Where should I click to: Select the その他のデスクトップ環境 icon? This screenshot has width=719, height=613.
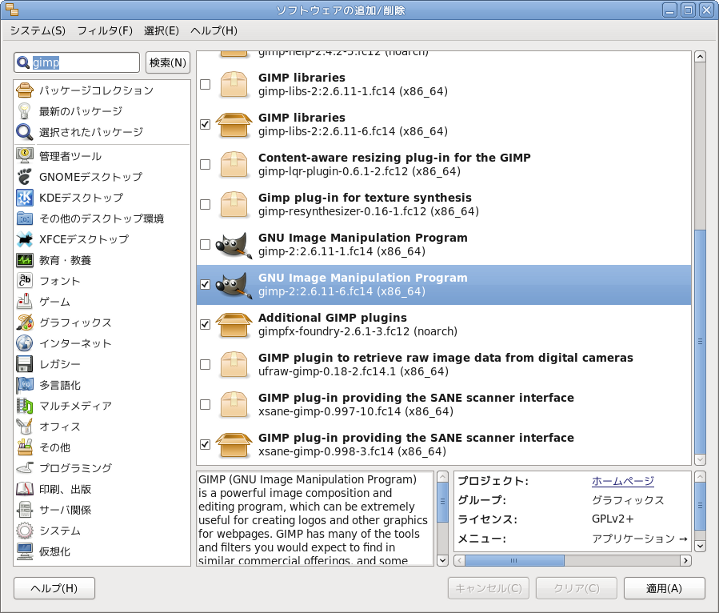pyautogui.click(x=25, y=218)
